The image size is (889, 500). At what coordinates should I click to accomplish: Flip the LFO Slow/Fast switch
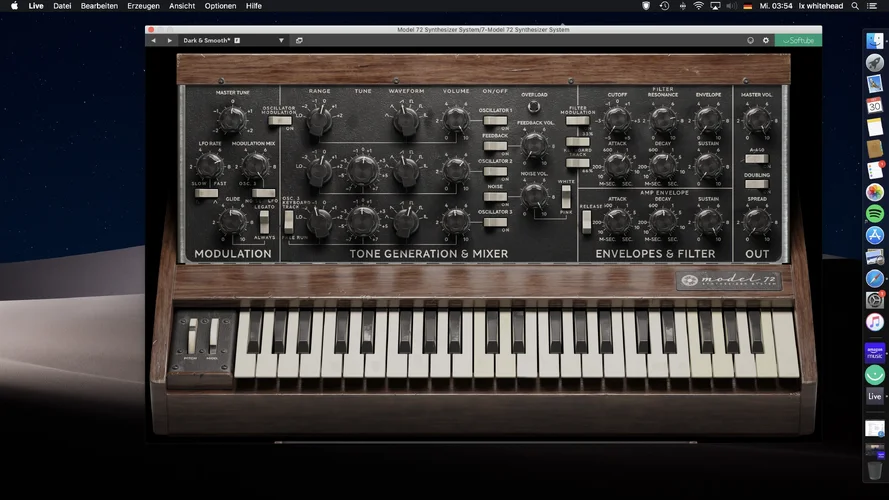coord(206,193)
